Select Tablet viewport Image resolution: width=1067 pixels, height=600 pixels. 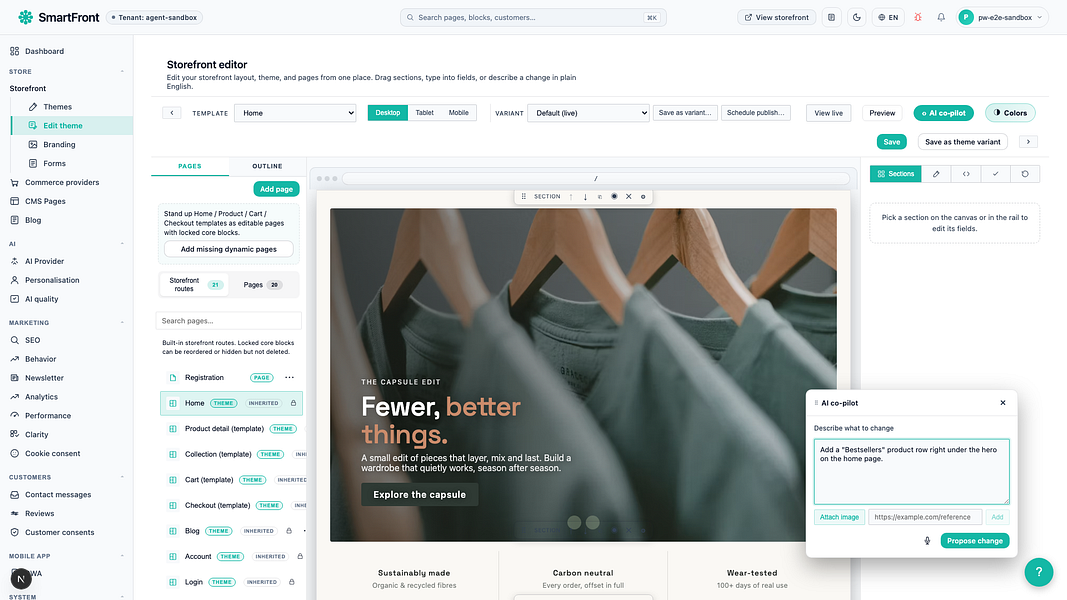point(425,113)
